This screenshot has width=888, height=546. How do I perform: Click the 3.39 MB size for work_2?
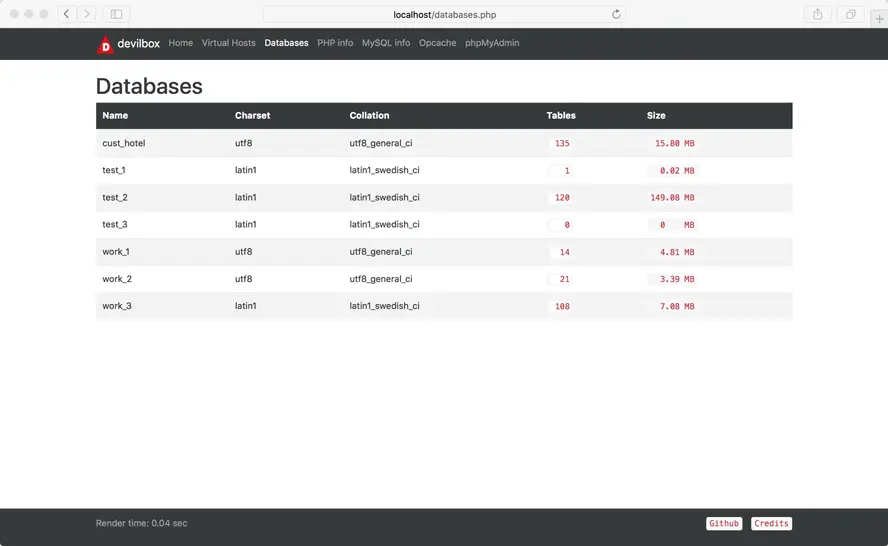coord(677,279)
